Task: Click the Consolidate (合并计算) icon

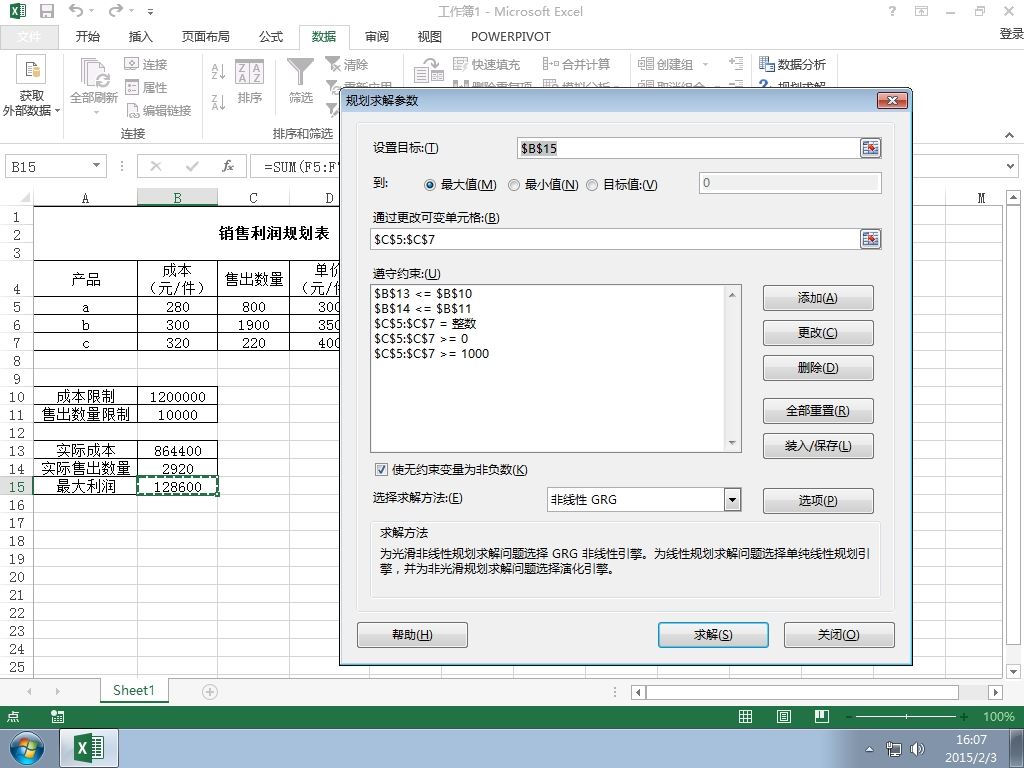Action: (551, 63)
